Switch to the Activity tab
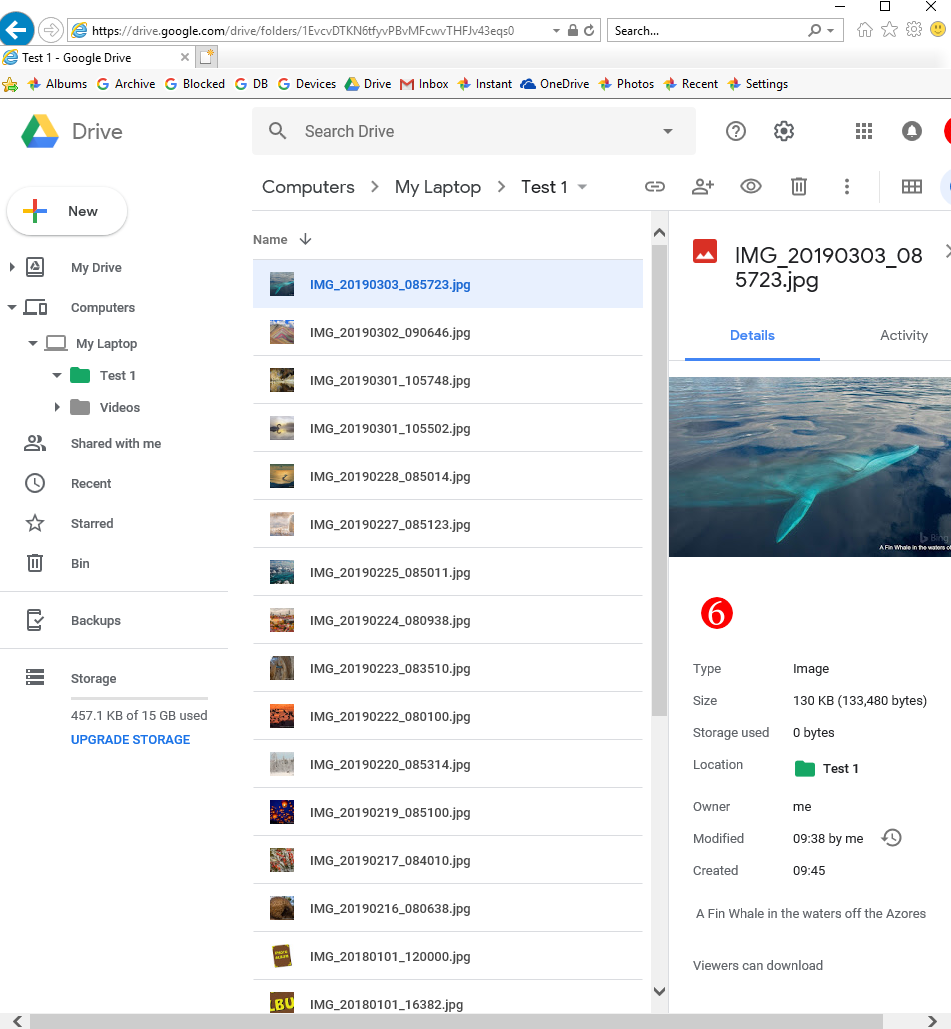The width and height of the screenshot is (951, 1029). coord(904,335)
